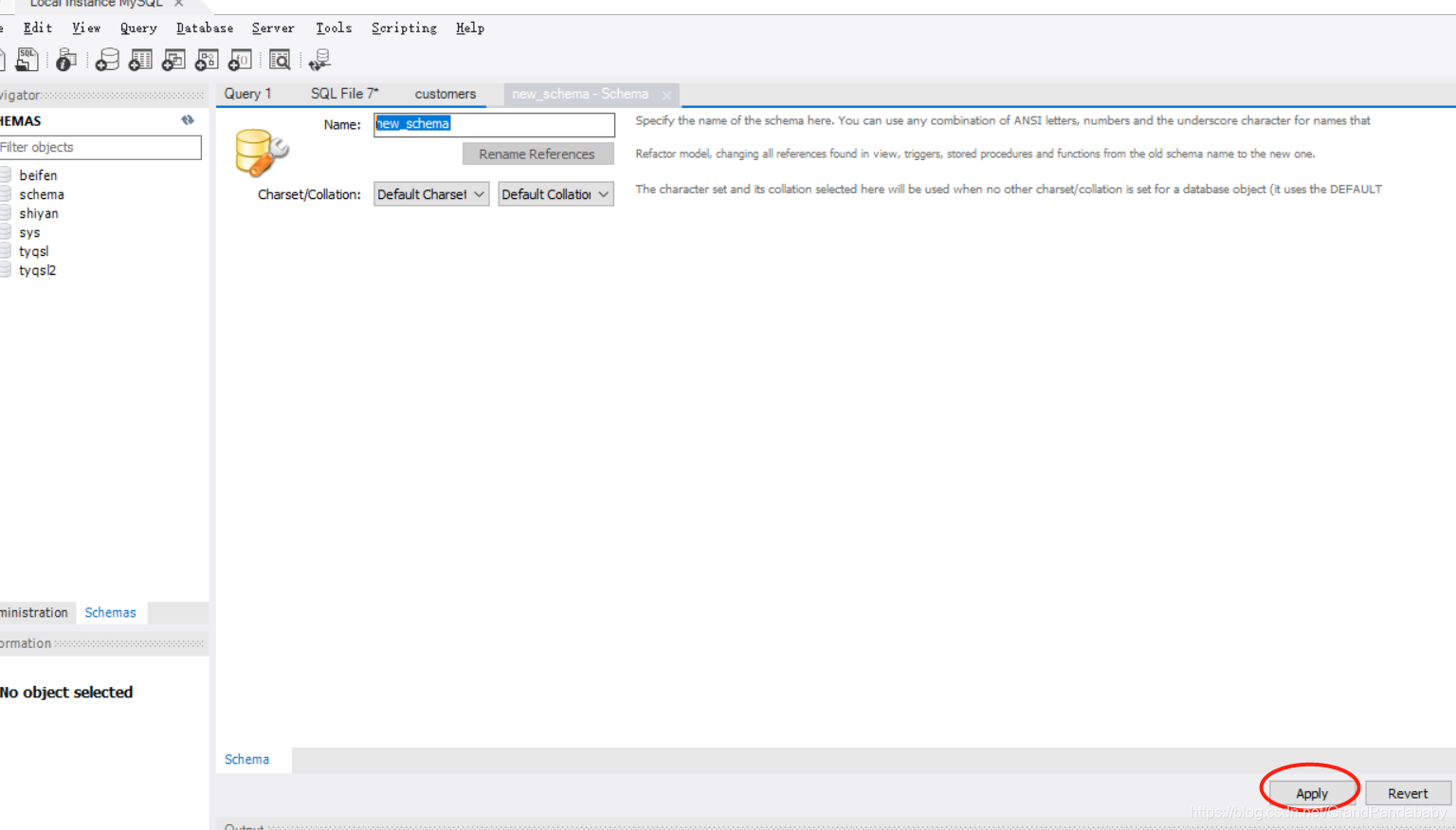Open the Help menu

tap(470, 28)
